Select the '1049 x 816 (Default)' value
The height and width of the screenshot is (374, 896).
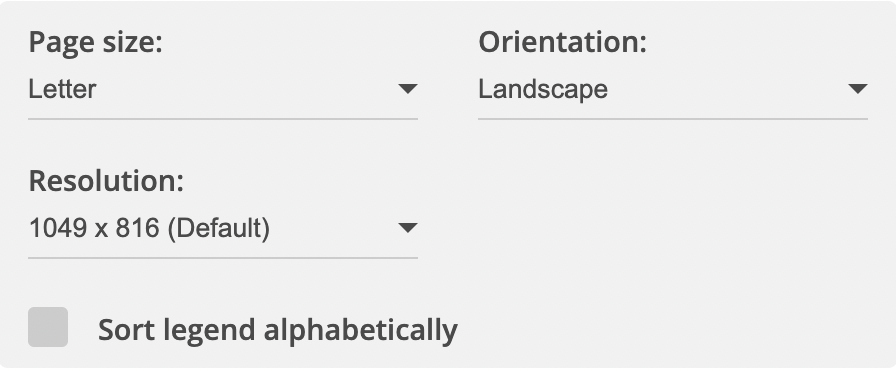click(149, 228)
